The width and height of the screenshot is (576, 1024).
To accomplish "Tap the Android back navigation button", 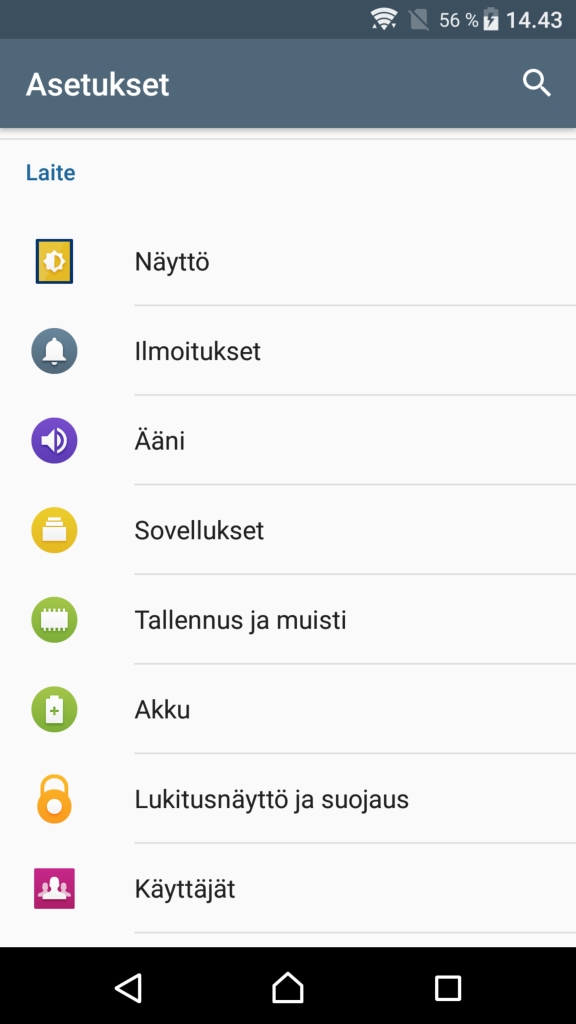I will coord(129,987).
